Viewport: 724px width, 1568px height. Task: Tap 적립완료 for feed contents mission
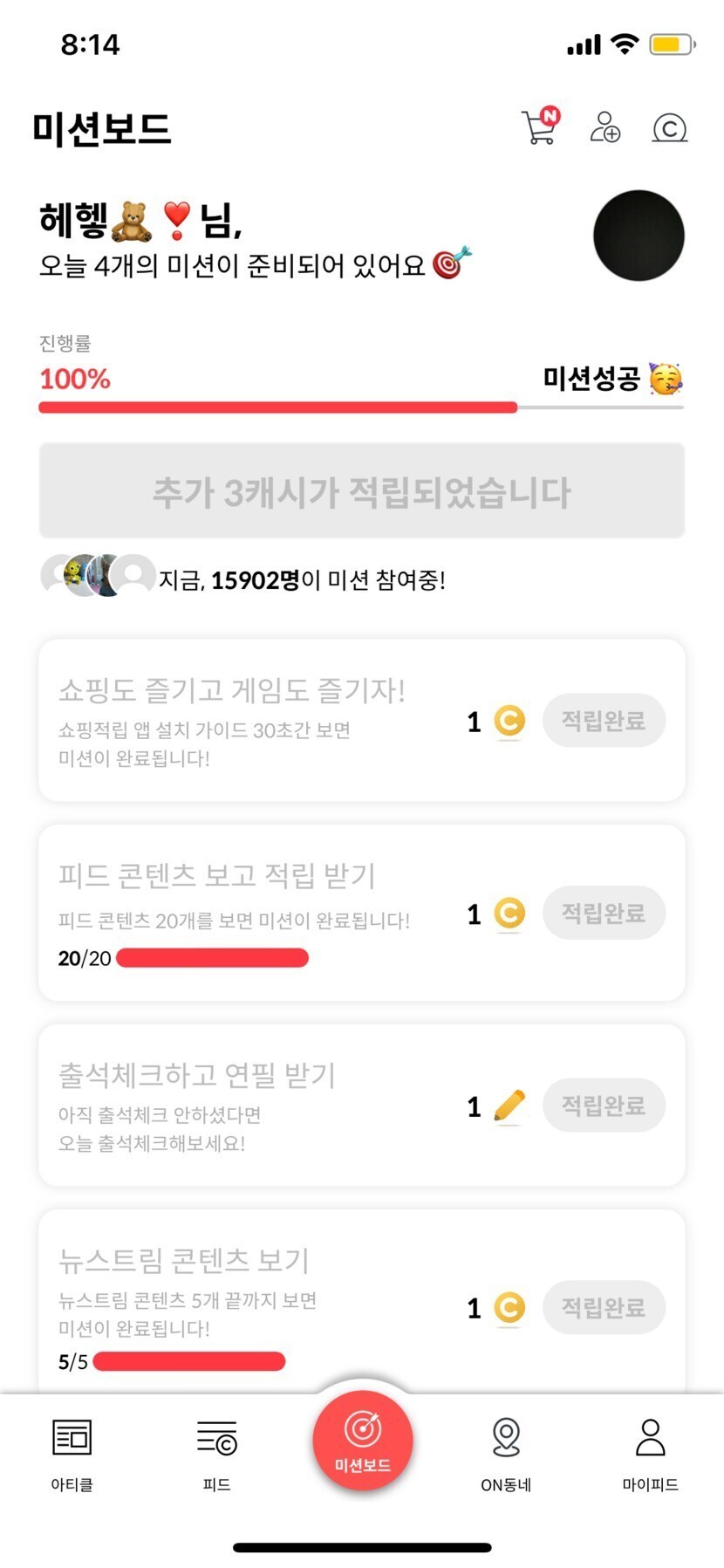pos(604,914)
